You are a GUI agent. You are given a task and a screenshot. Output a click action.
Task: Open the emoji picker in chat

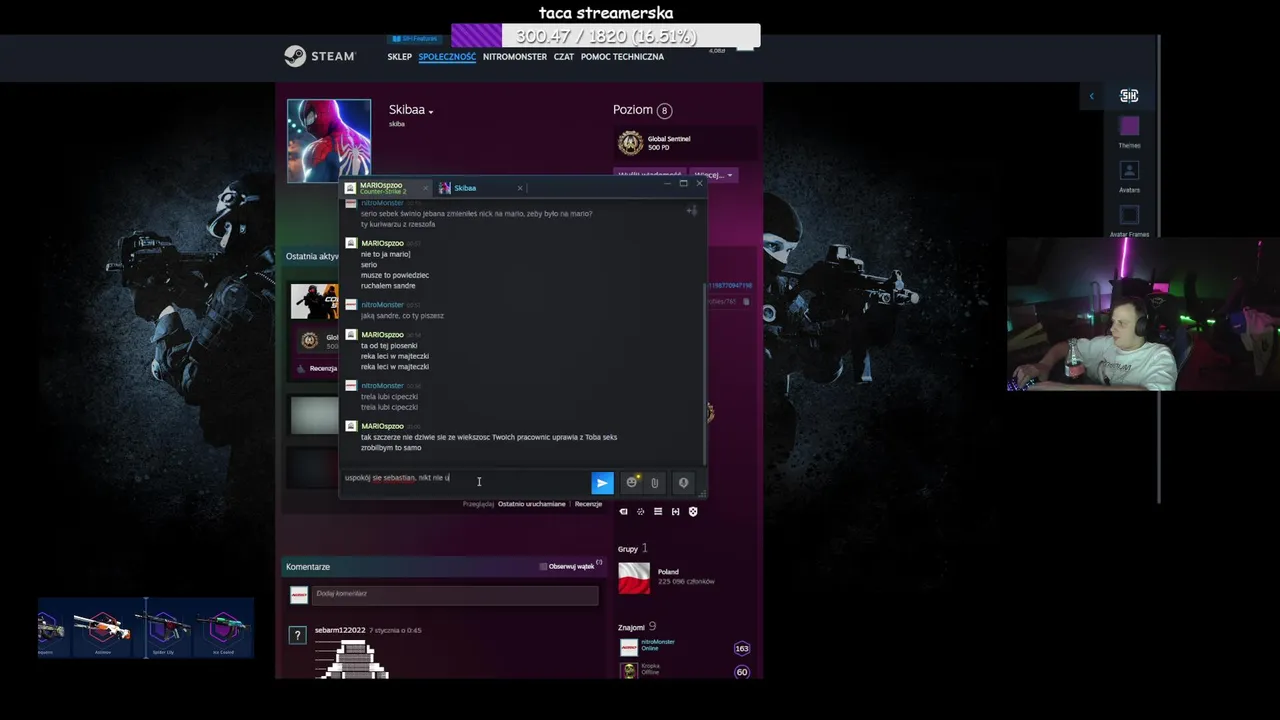coord(632,483)
